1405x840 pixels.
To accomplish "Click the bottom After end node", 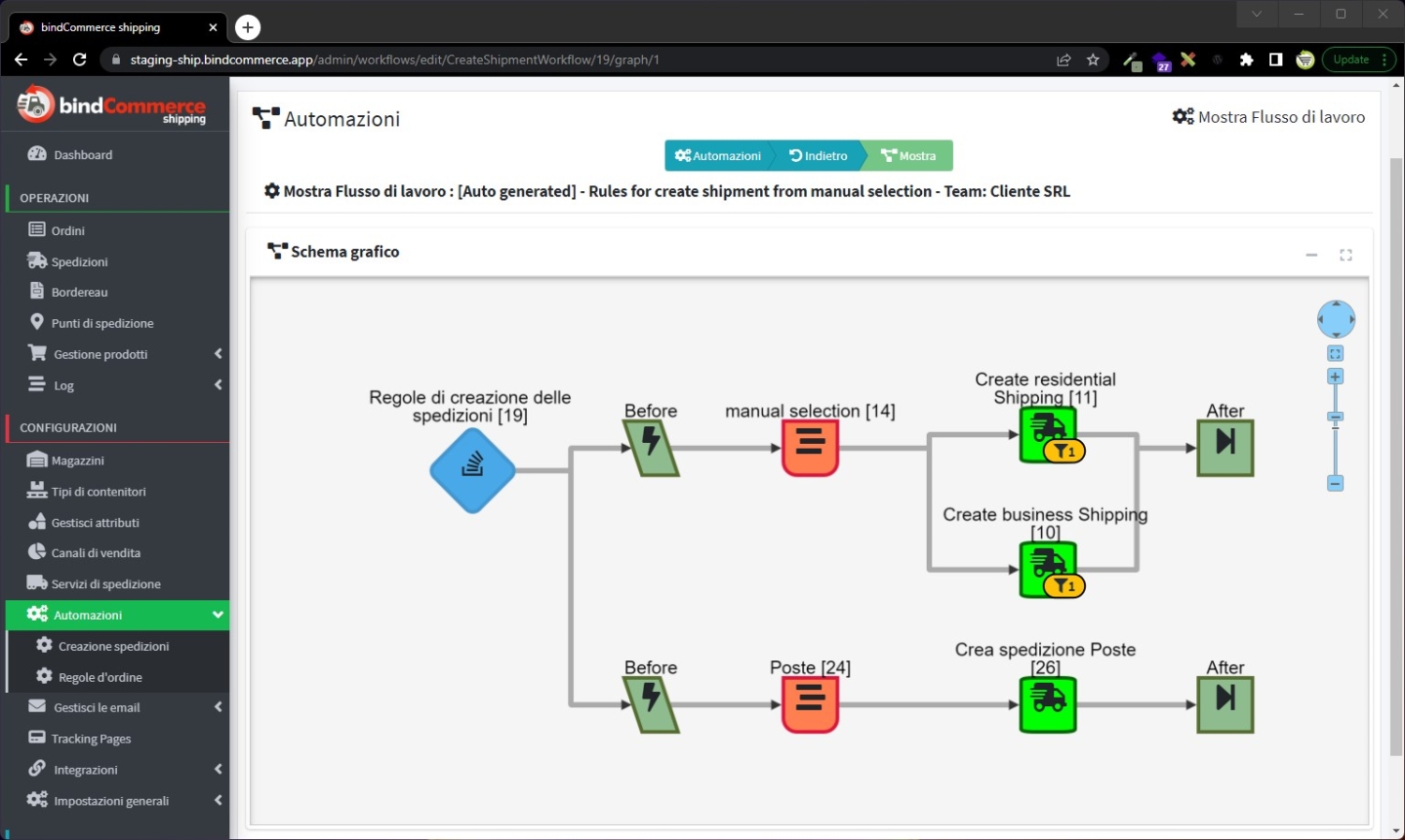I will pyautogui.click(x=1224, y=704).
